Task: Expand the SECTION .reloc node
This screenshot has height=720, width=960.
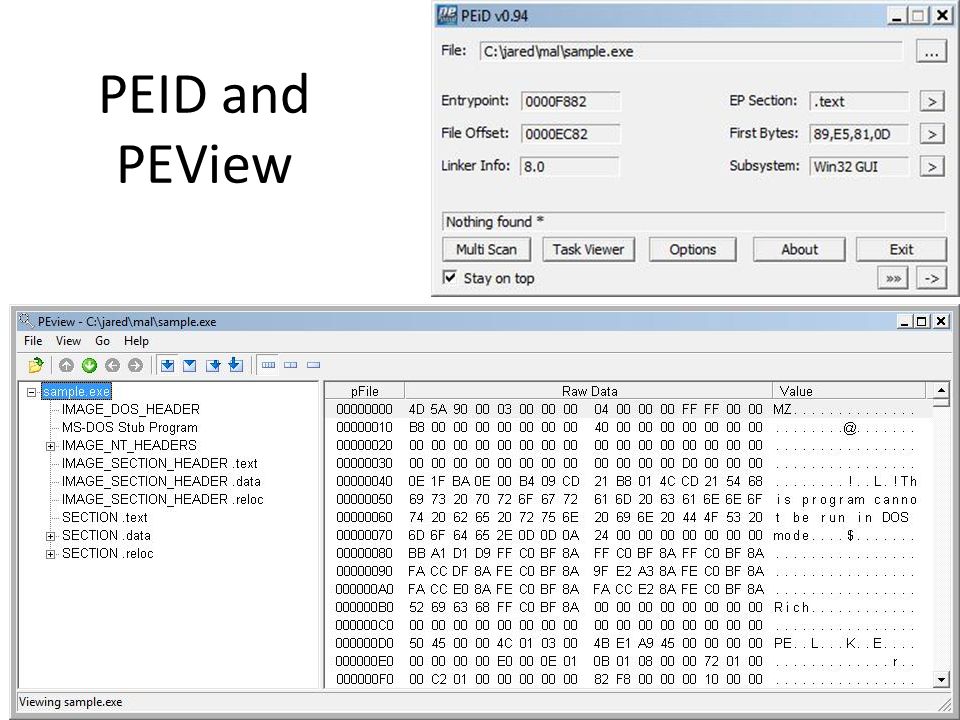Action: click(x=50, y=554)
